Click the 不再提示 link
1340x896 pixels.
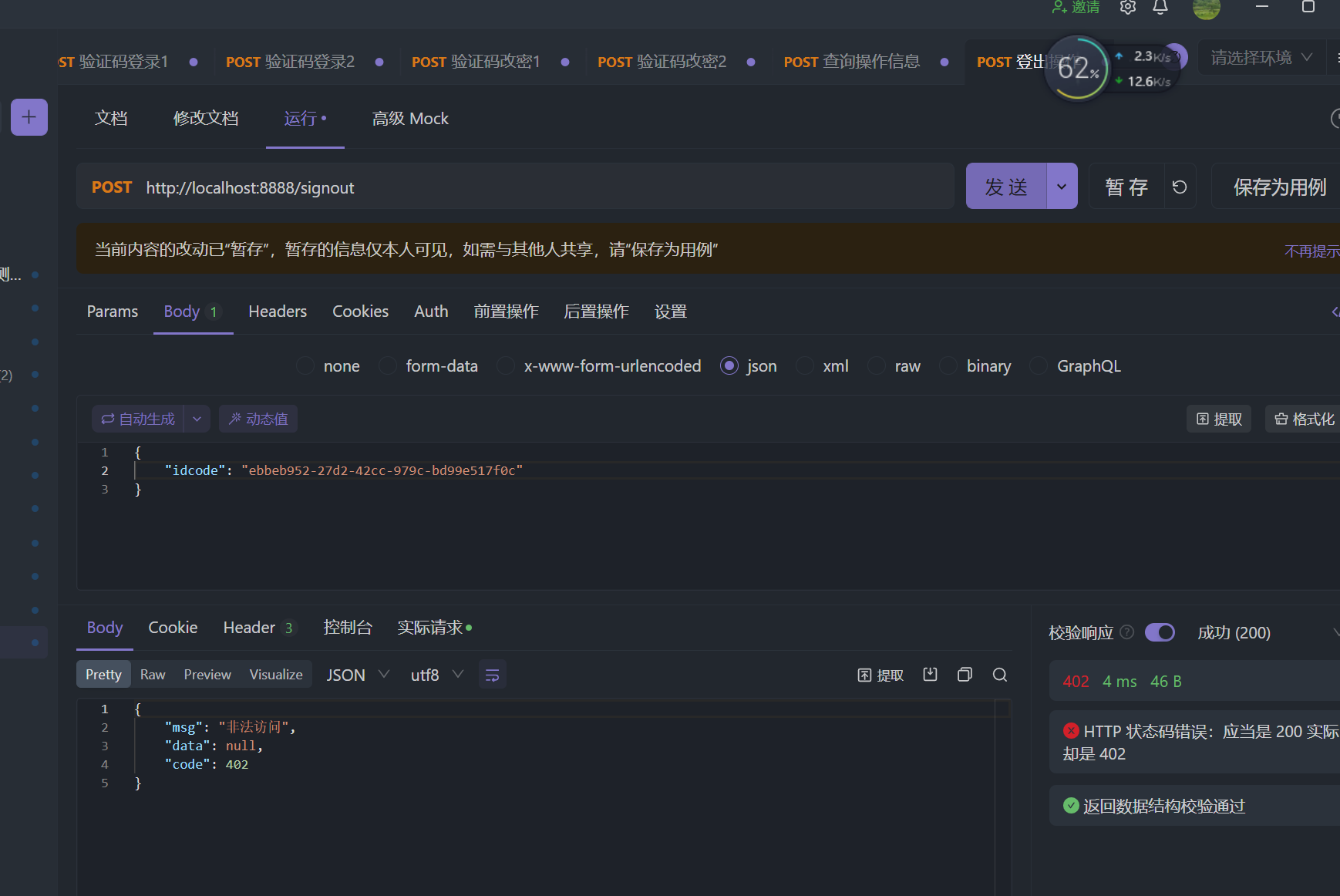[1311, 251]
